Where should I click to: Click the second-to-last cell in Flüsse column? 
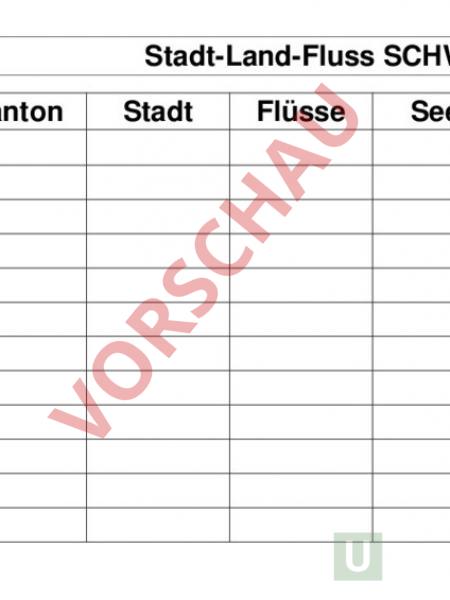301,491
